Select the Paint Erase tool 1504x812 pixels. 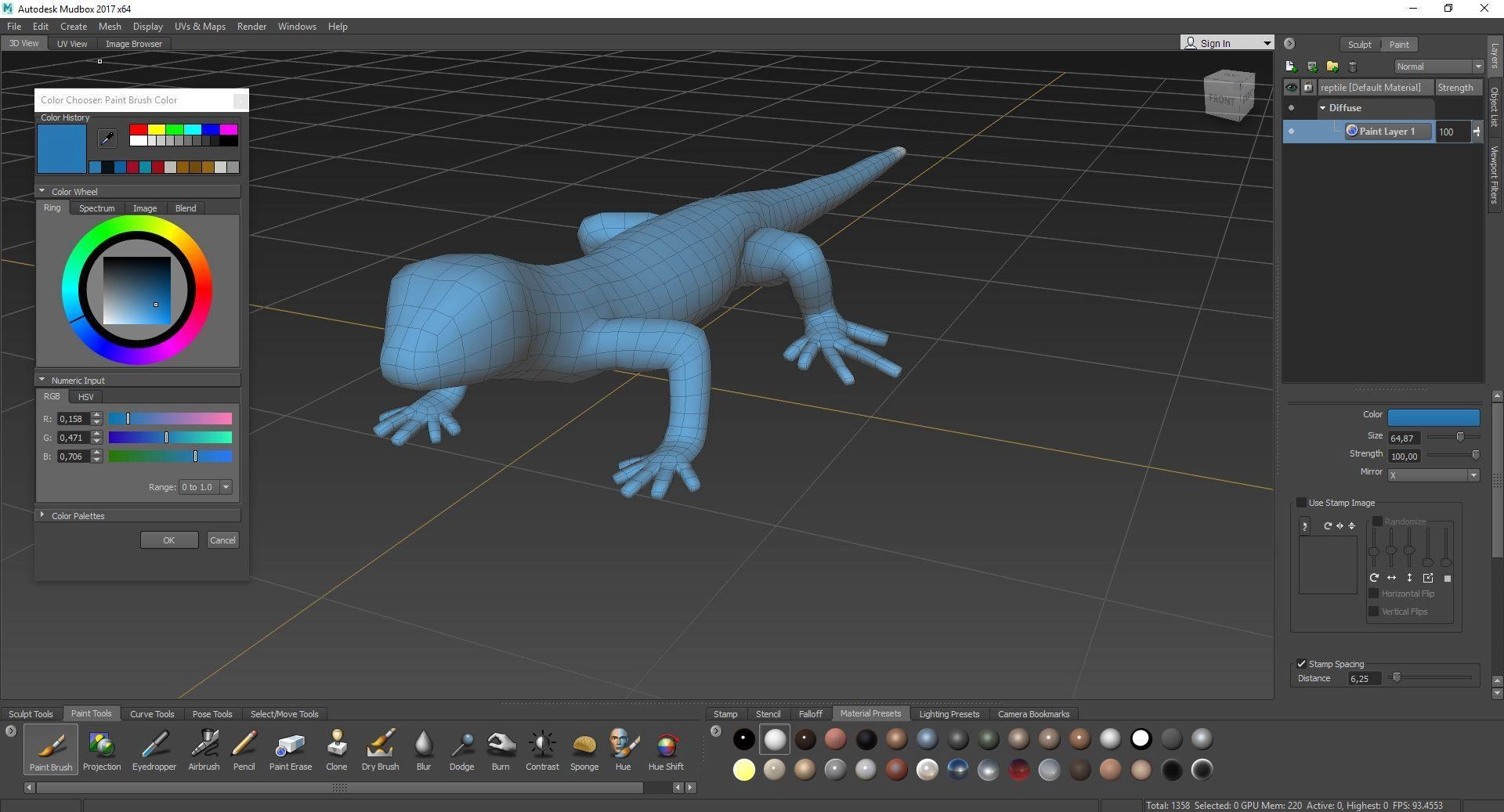291,749
